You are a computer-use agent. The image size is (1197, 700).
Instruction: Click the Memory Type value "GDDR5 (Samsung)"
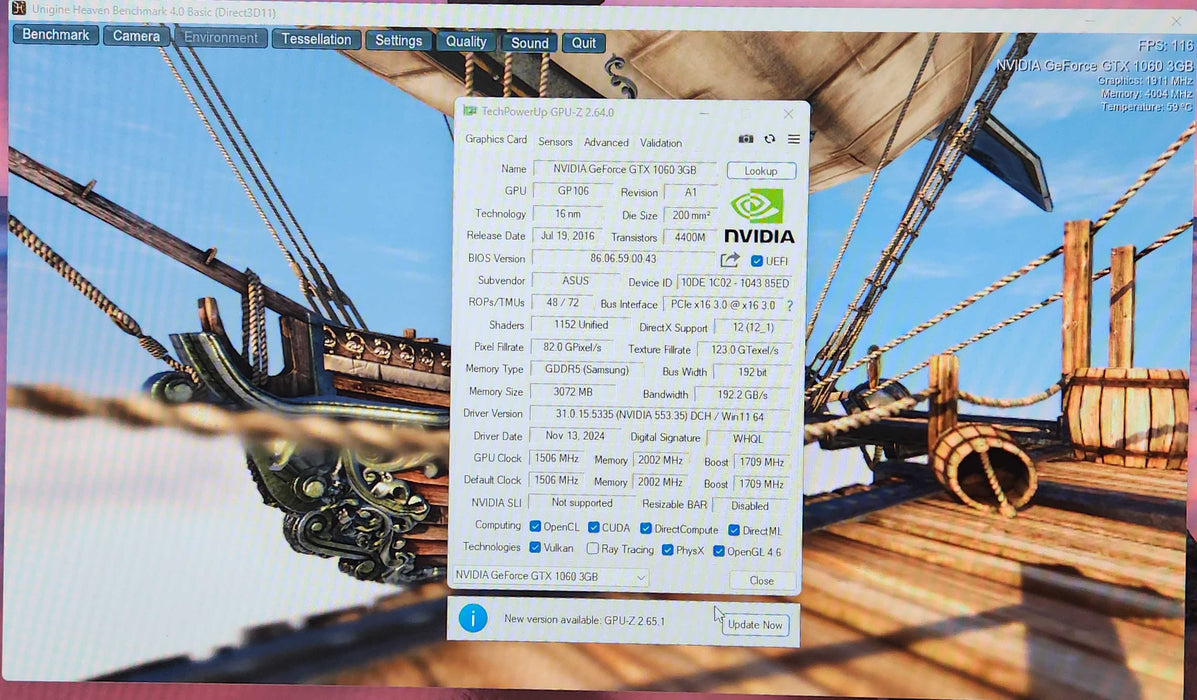tap(586, 369)
